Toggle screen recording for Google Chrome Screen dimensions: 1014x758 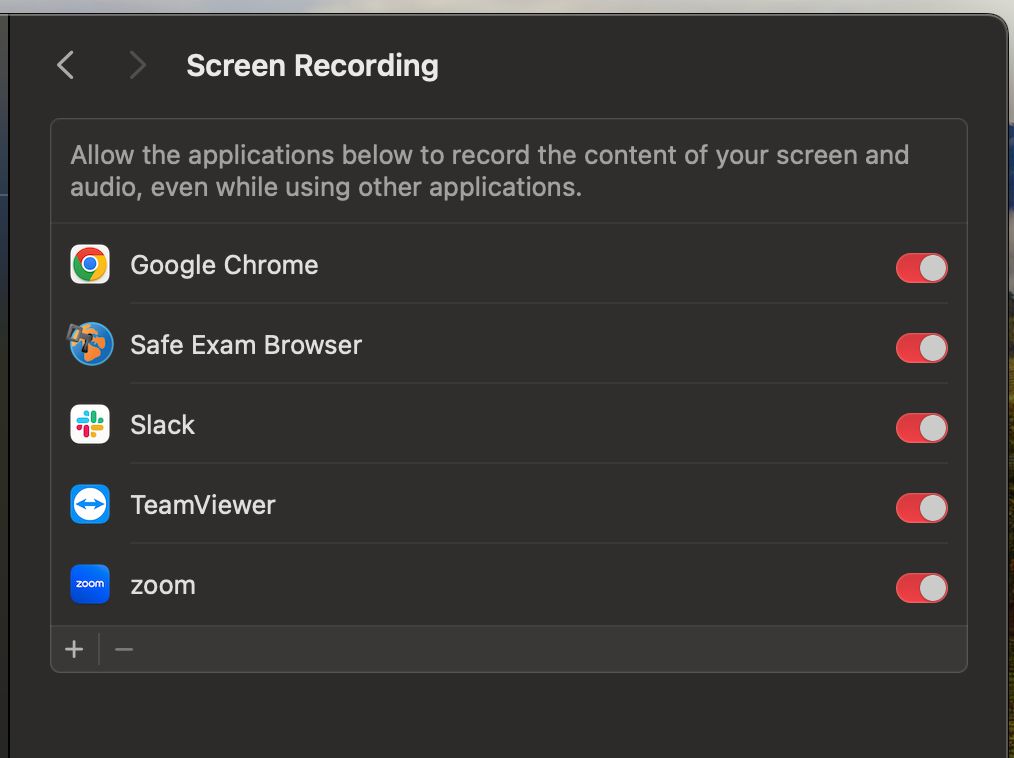click(x=922, y=268)
